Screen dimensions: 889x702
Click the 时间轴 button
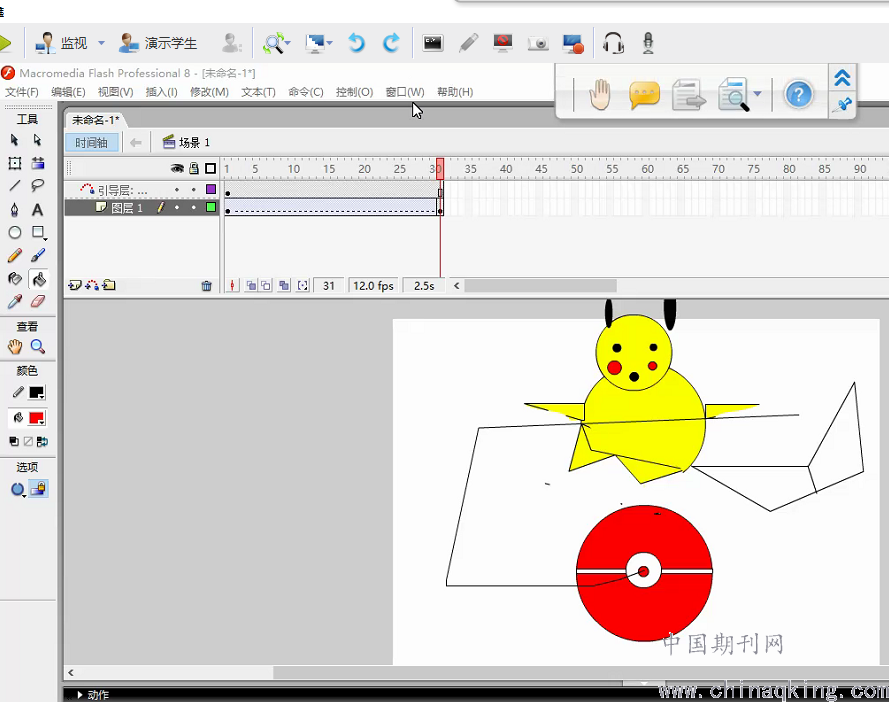[91, 142]
